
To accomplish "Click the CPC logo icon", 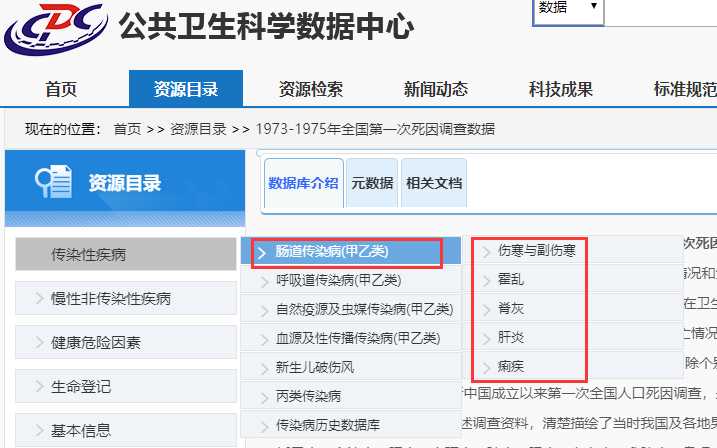I will click(x=56, y=30).
